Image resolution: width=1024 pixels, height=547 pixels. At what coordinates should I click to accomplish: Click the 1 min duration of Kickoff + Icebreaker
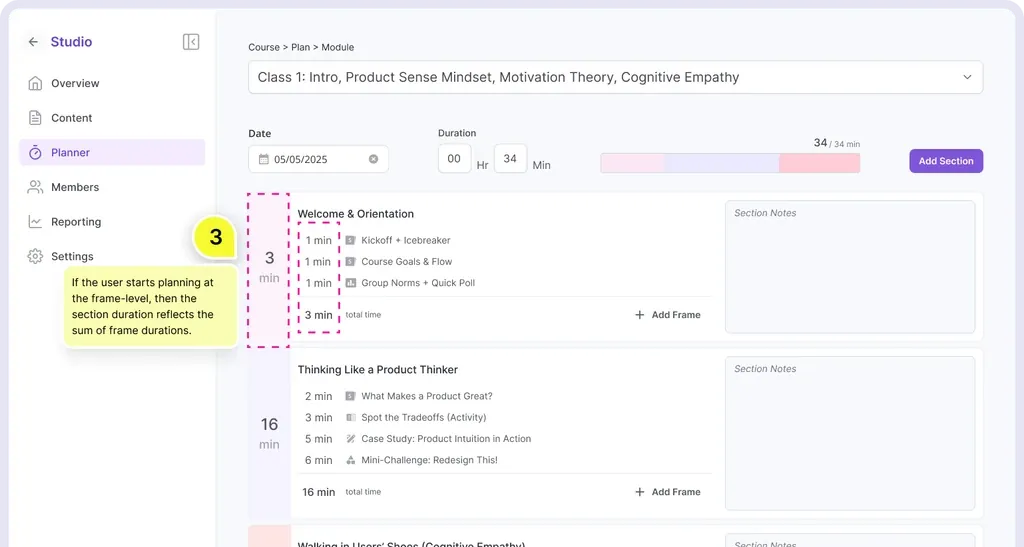point(318,240)
